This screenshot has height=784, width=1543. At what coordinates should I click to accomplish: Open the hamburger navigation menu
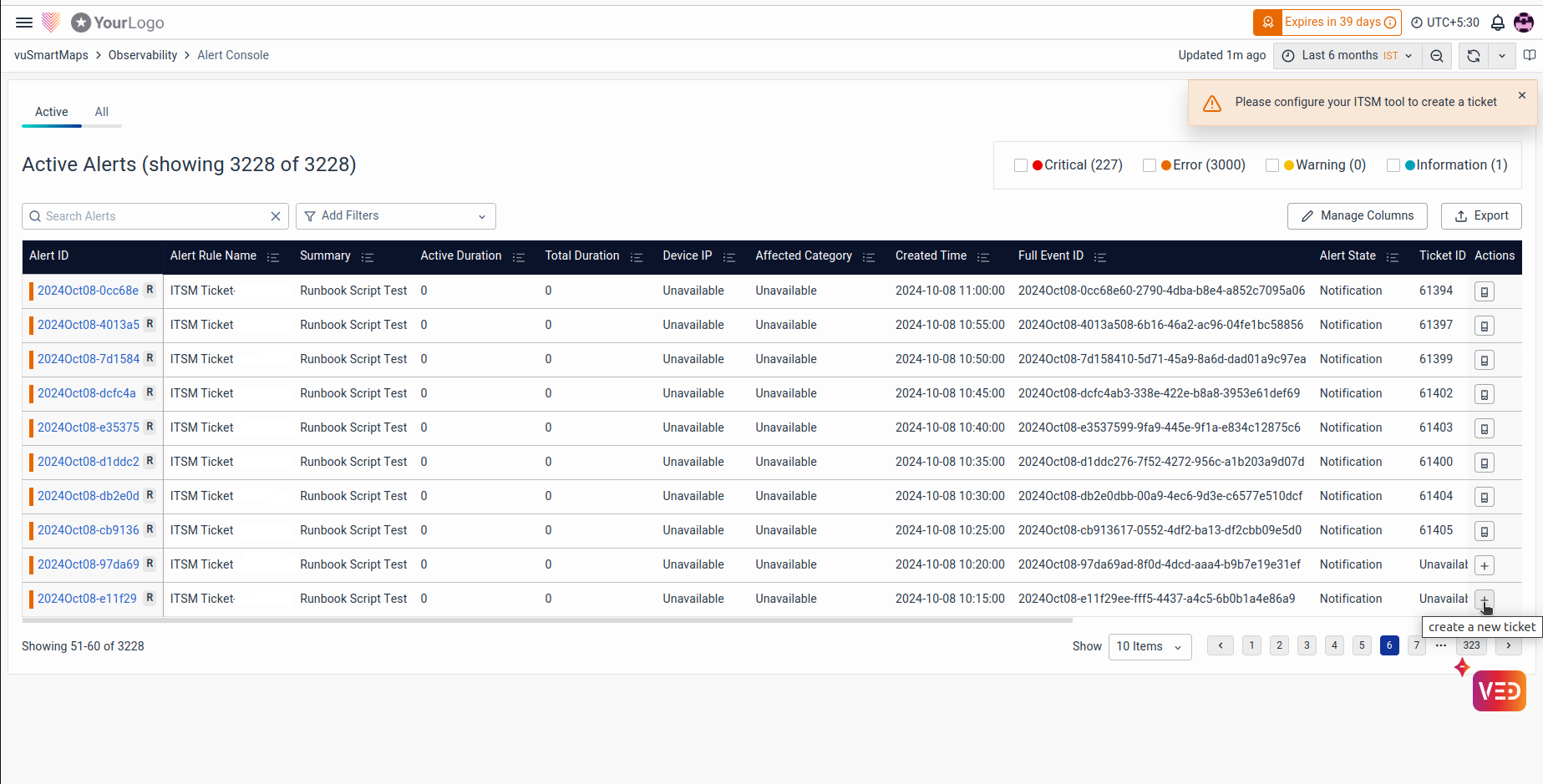pos(24,23)
